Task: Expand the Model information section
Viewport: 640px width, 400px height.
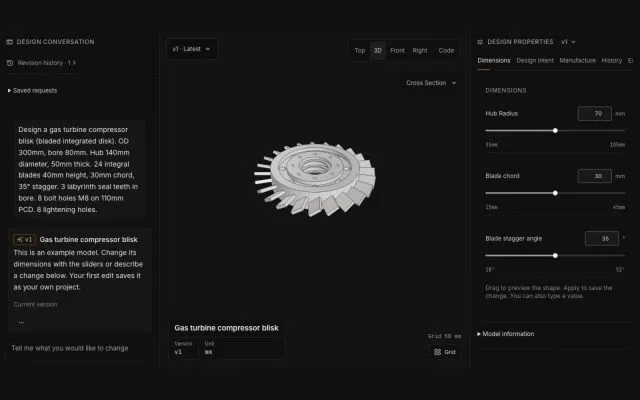Action: pyautogui.click(x=506, y=334)
